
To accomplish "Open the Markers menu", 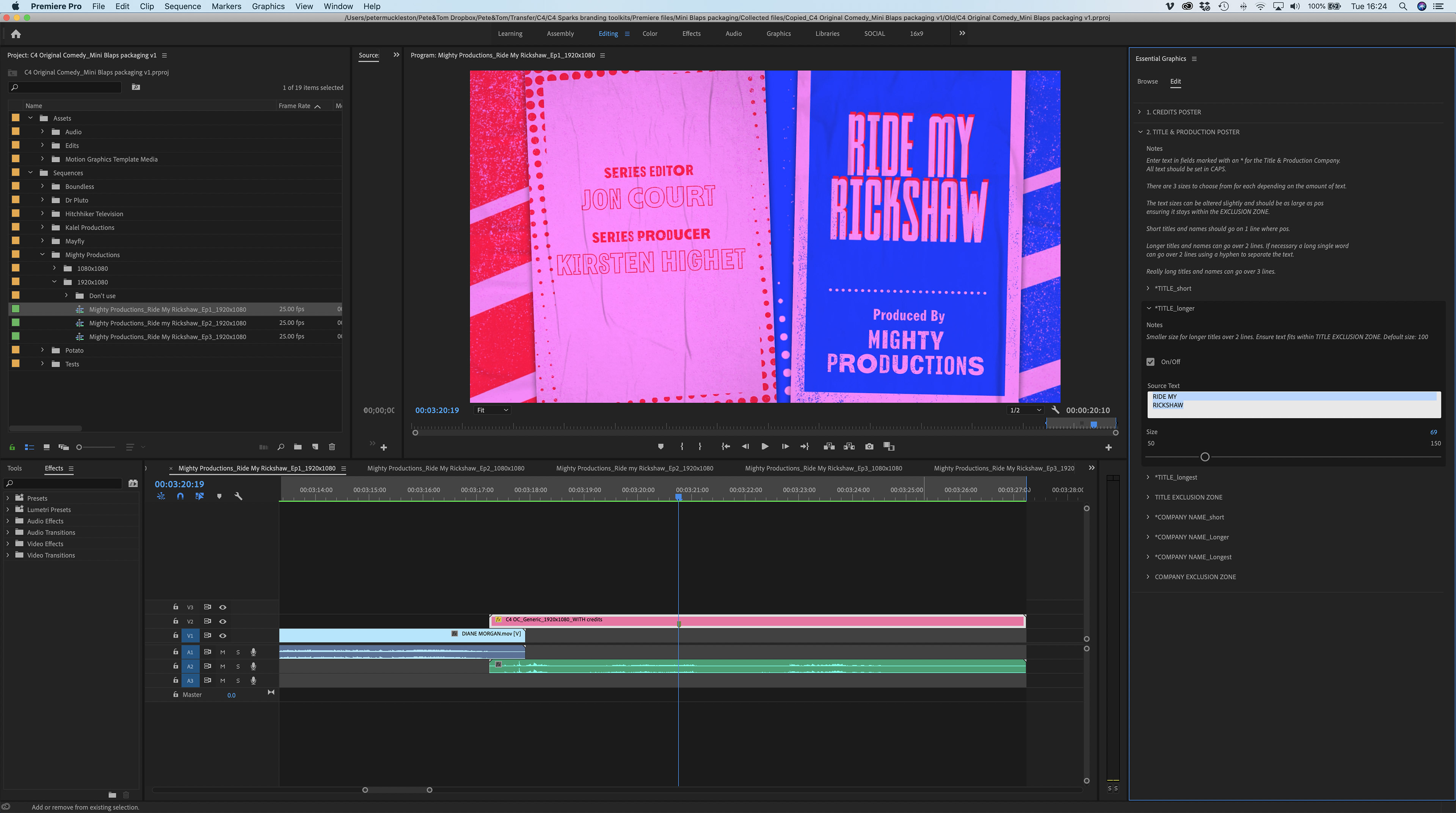I will (x=226, y=6).
